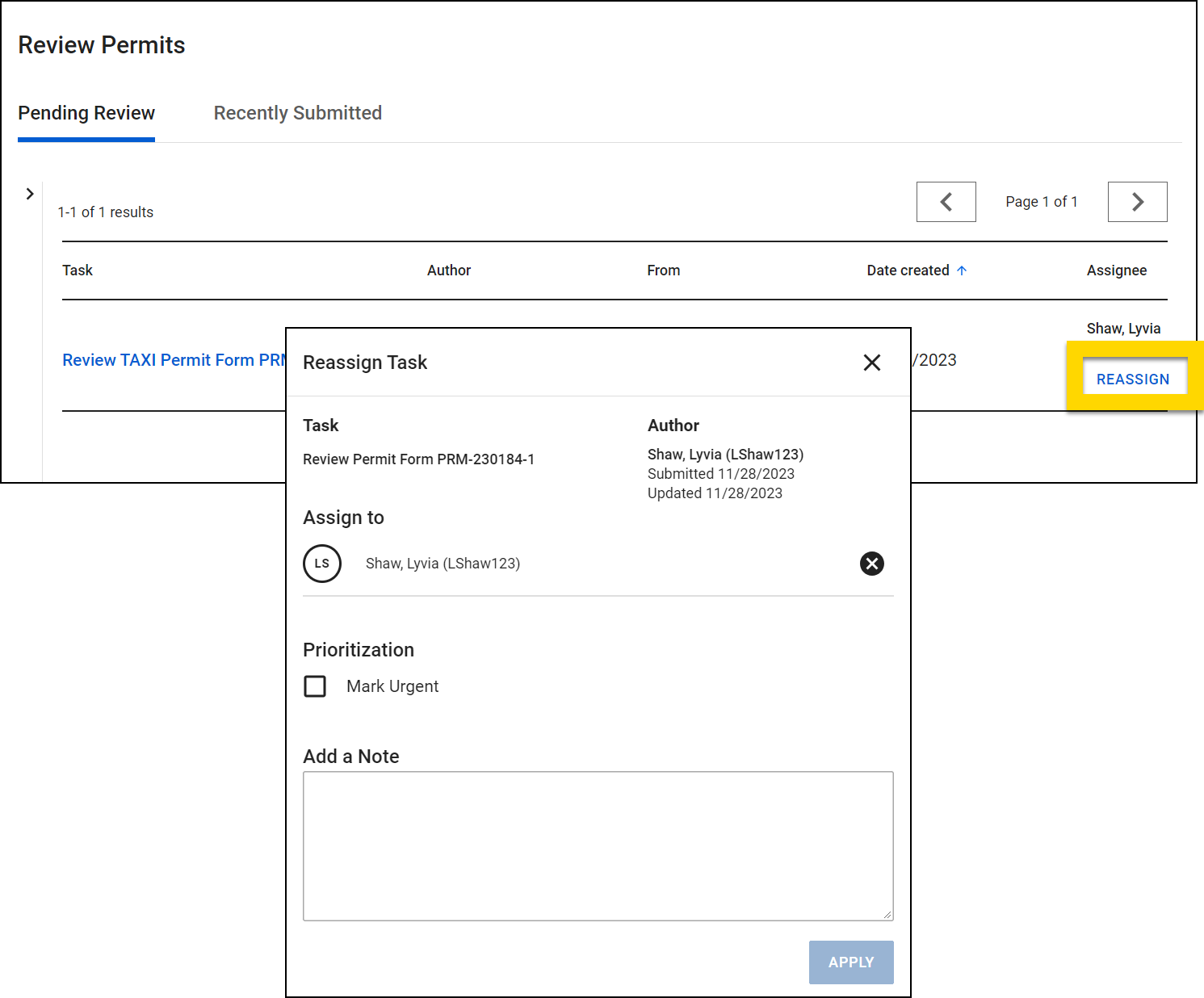1204x998 pixels.
Task: Remove Shaw, Lyvia from Assign to
Action: (x=871, y=564)
